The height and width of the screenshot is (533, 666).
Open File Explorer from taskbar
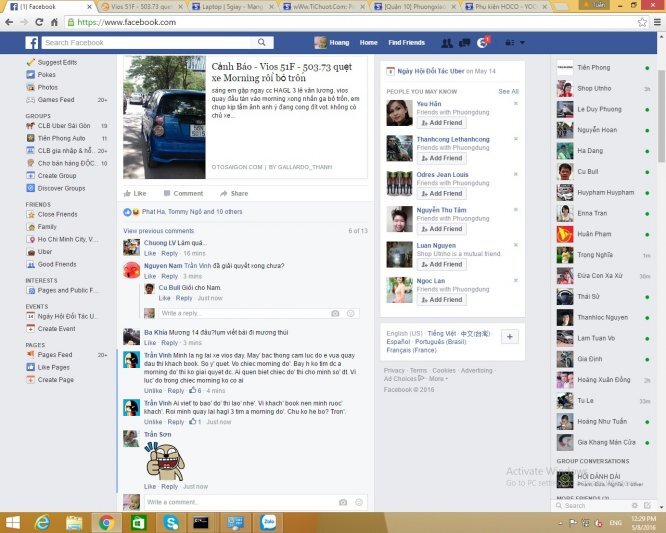pos(74,522)
